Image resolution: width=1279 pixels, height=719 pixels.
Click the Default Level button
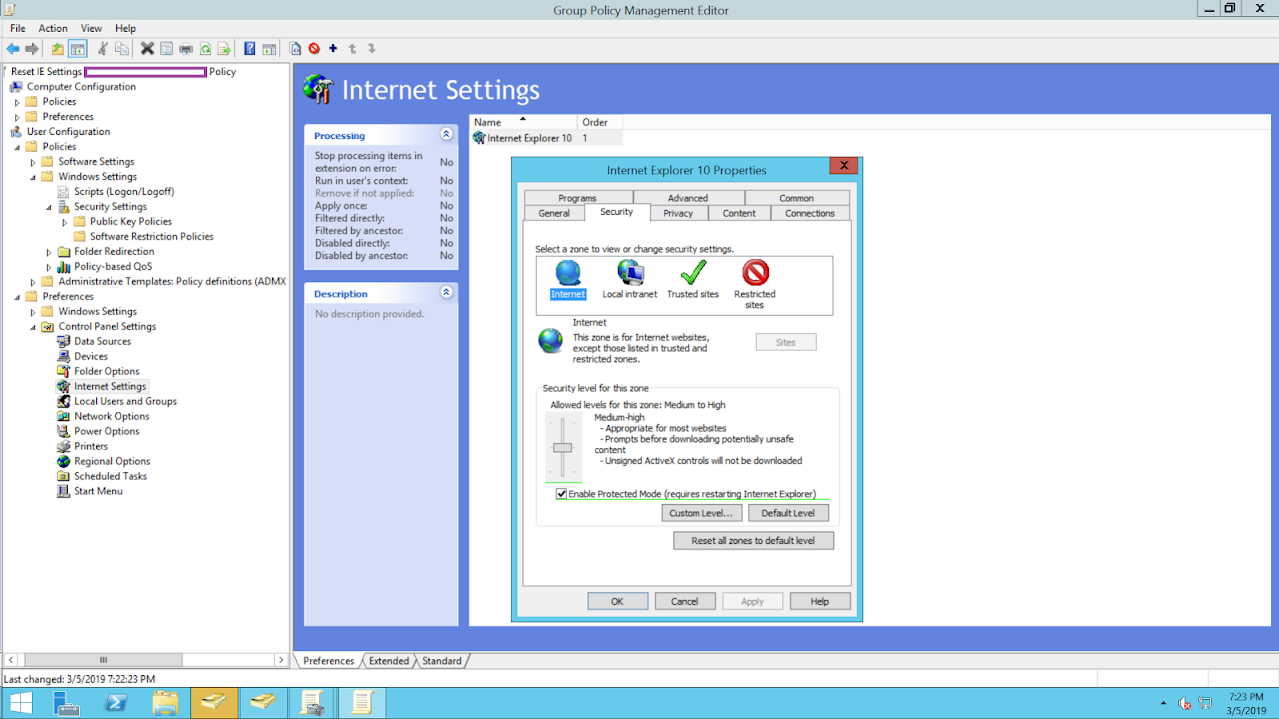pos(788,513)
